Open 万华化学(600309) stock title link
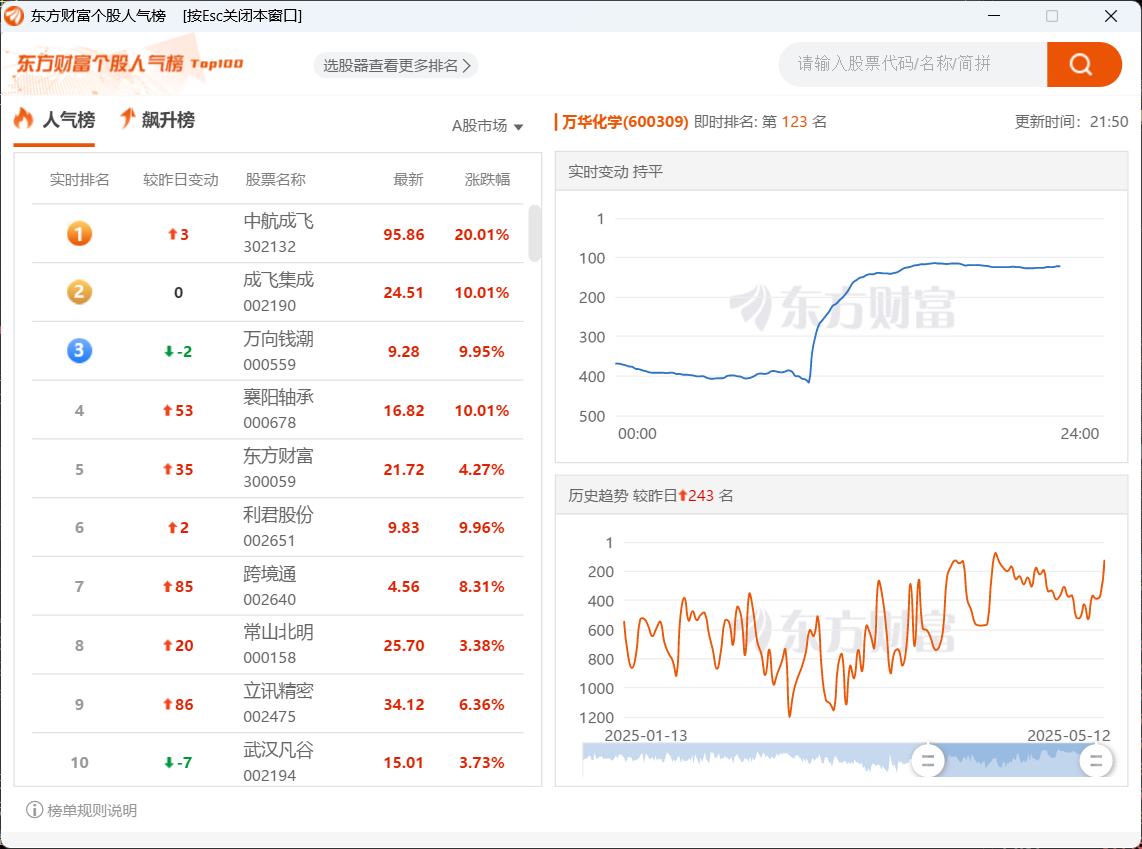The height and width of the screenshot is (849, 1142). pos(625,122)
